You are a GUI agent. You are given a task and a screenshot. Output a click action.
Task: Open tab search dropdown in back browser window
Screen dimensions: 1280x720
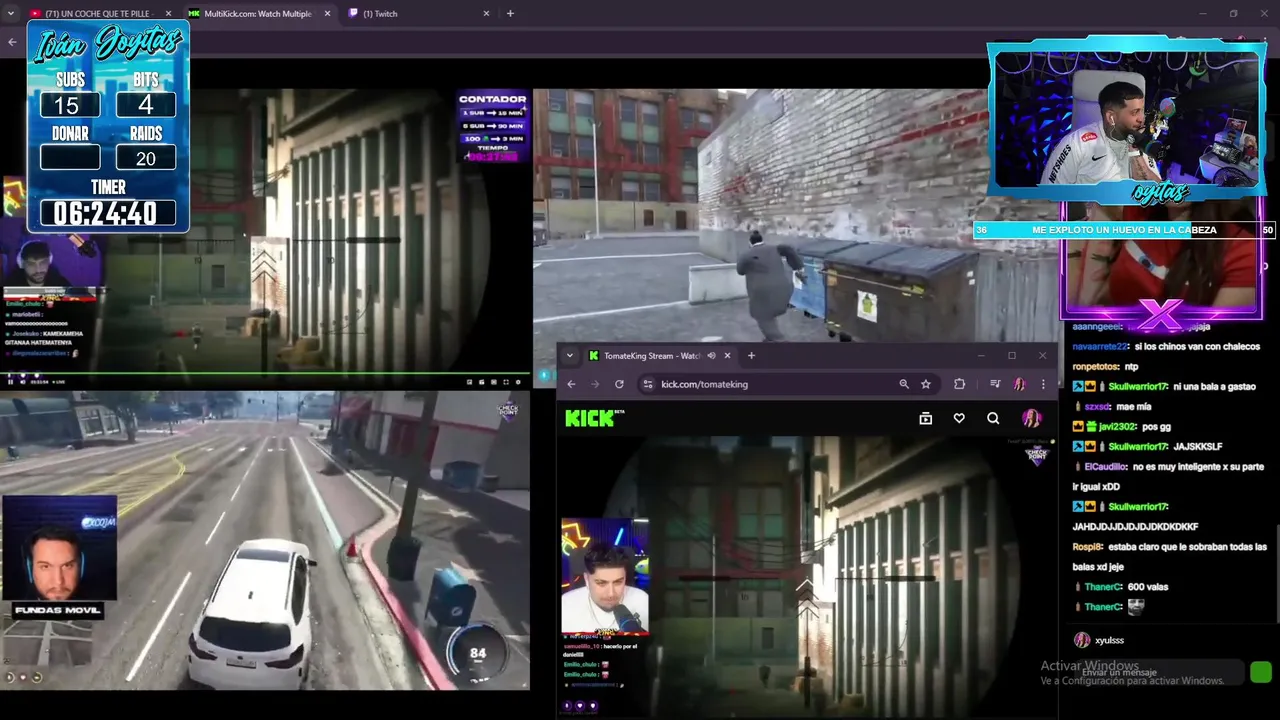[x=11, y=13]
